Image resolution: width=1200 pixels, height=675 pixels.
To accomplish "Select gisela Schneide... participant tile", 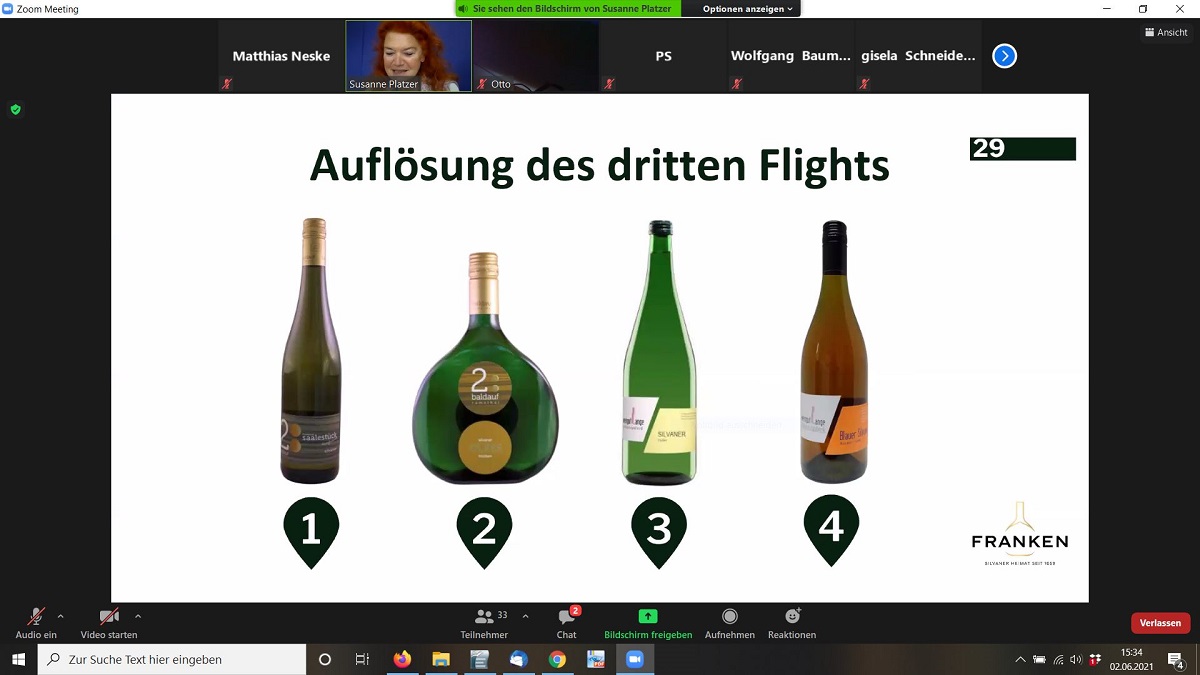I will click(917, 56).
